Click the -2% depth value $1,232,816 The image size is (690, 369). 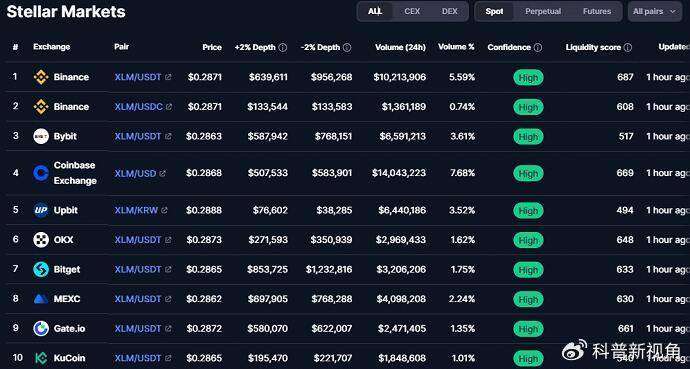coord(329,269)
